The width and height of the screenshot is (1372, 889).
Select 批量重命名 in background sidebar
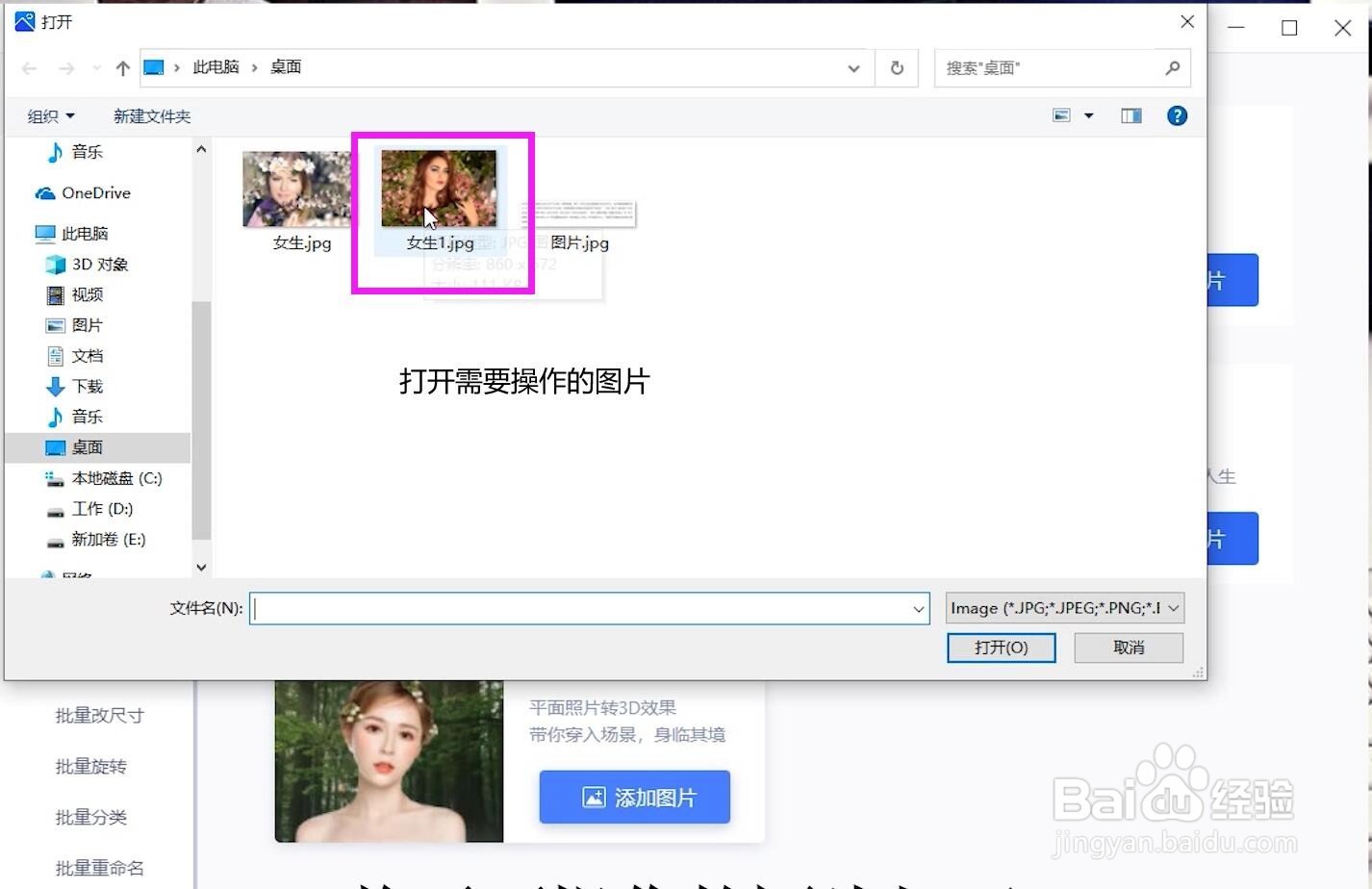pos(100,869)
